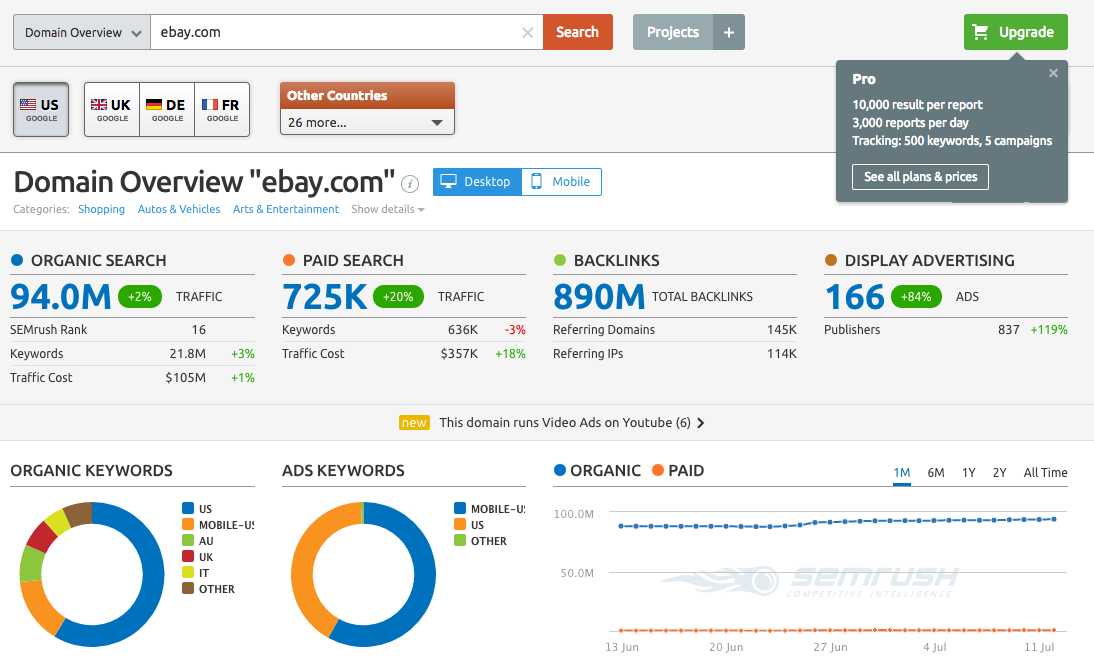
Task: Click the organic Keywords 21.8M value
Action: (x=188, y=354)
